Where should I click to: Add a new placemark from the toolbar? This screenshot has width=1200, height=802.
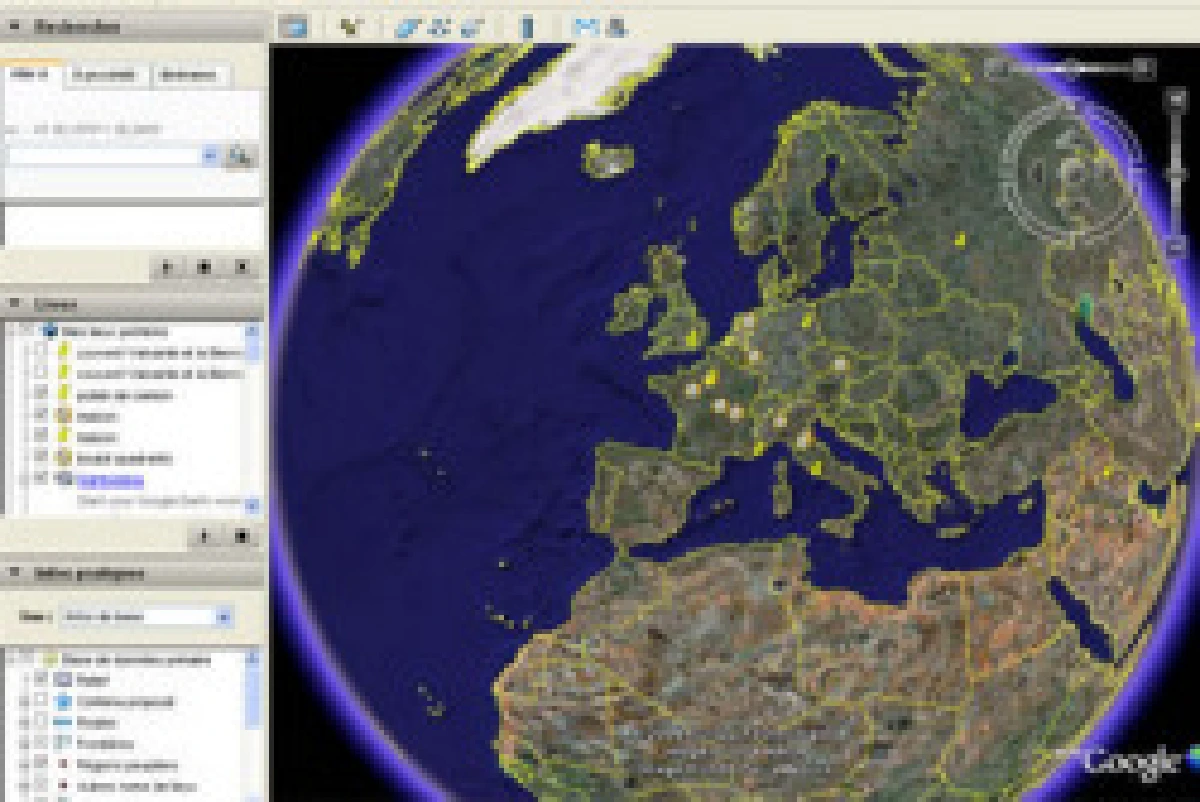(x=349, y=27)
